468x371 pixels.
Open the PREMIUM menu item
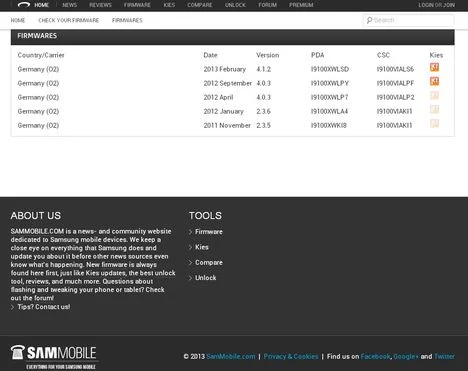(x=301, y=5)
